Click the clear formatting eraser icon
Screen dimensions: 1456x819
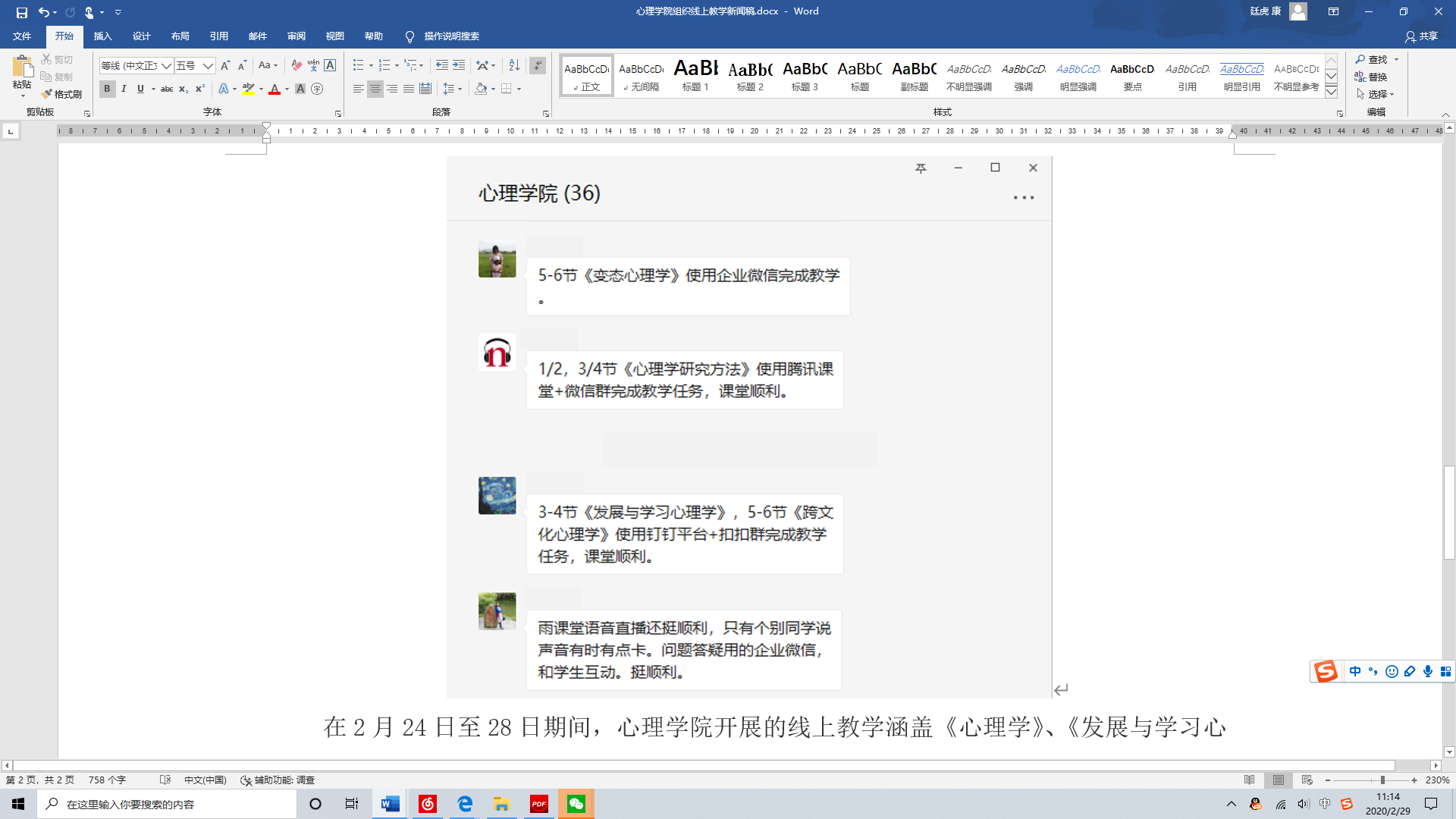[x=296, y=66]
